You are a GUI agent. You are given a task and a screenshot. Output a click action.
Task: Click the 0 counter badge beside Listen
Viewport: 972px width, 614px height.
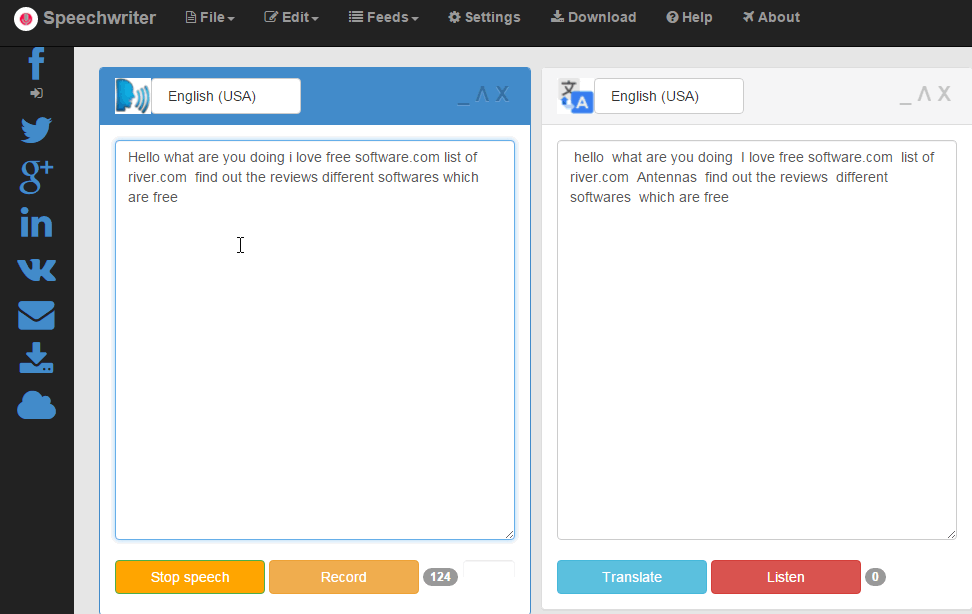[875, 577]
